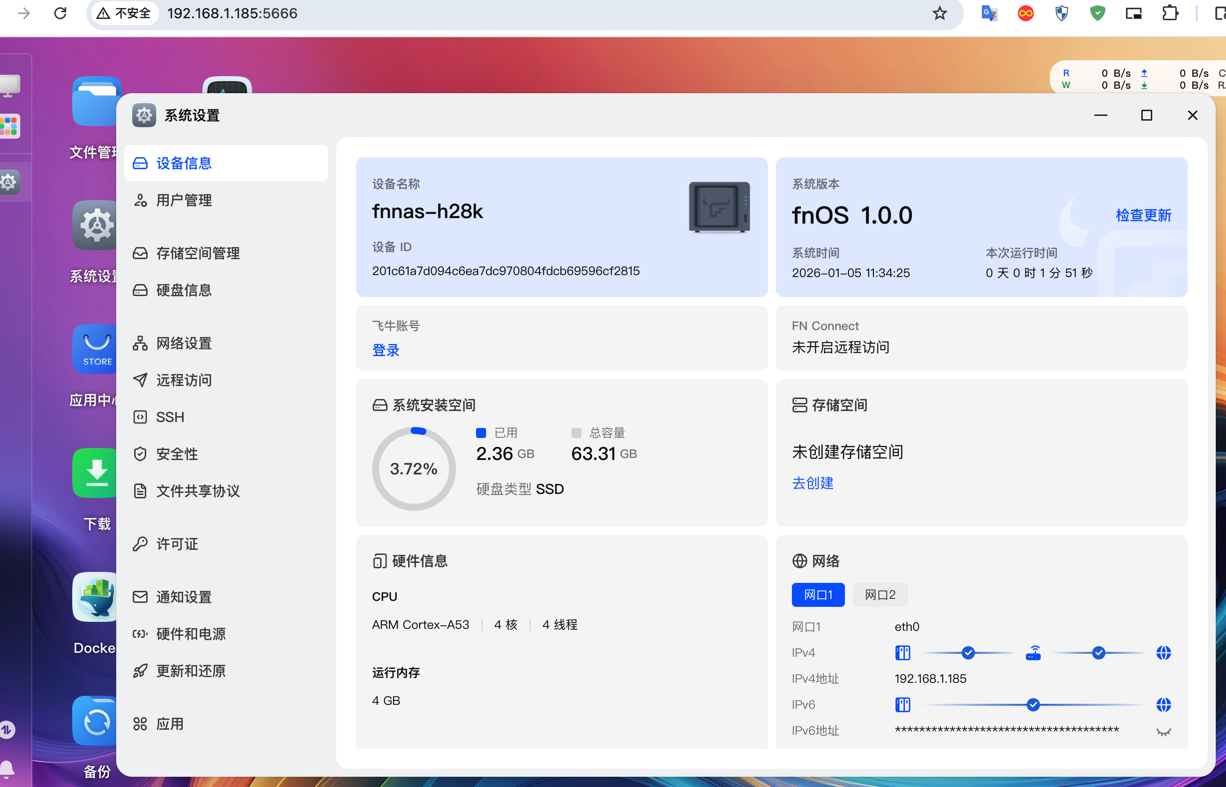Viewport: 1226px width, 787px height.
Task: Select the 网口1 tab
Action: point(818,595)
